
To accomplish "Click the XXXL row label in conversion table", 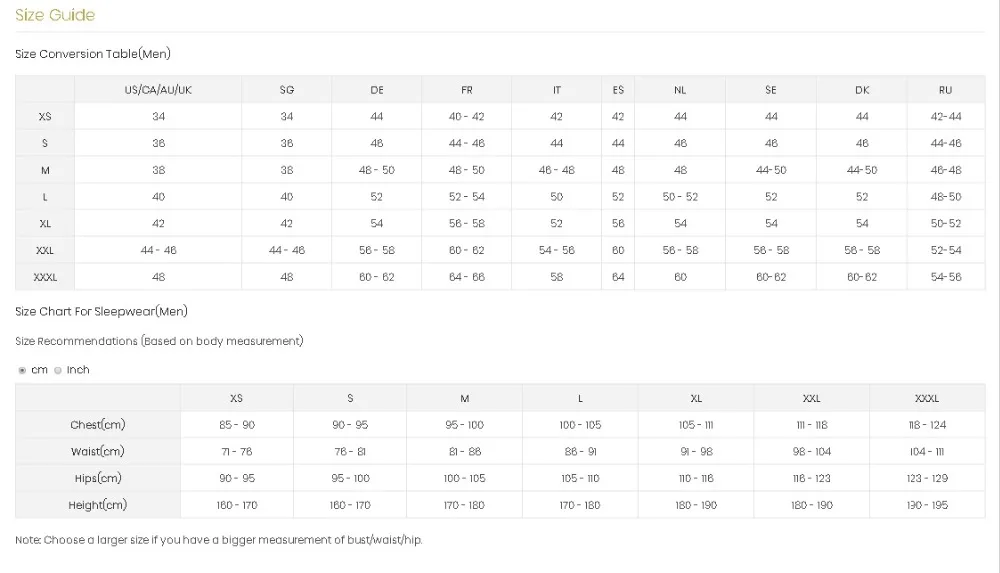I will click(x=45, y=277).
